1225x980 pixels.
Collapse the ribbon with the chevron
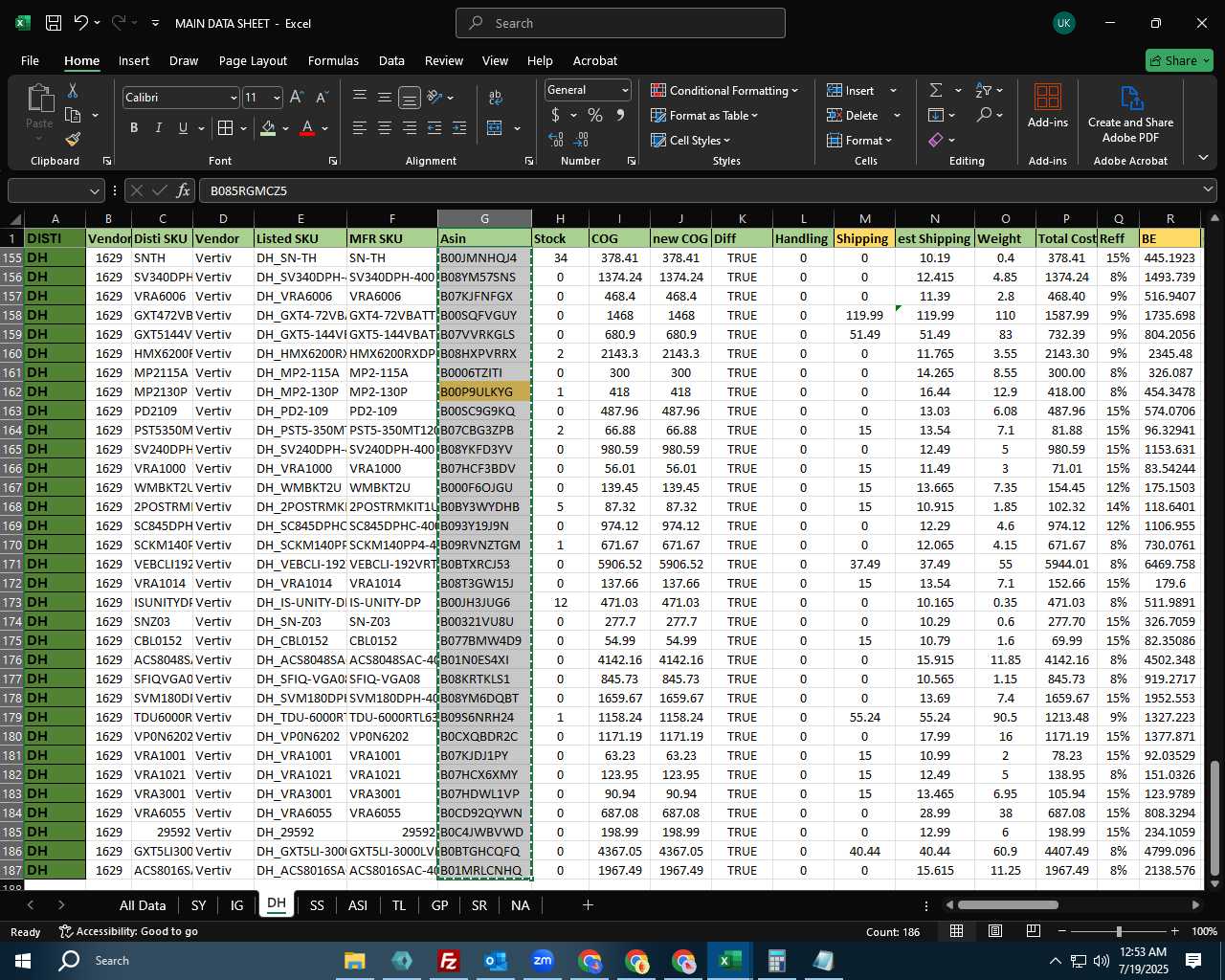(x=1203, y=158)
